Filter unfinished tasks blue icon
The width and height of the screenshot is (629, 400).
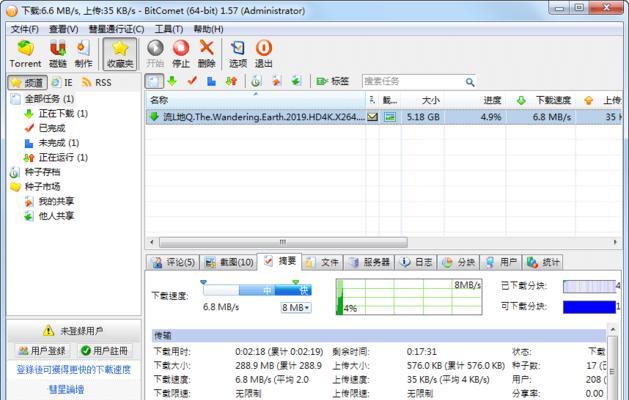(211, 81)
